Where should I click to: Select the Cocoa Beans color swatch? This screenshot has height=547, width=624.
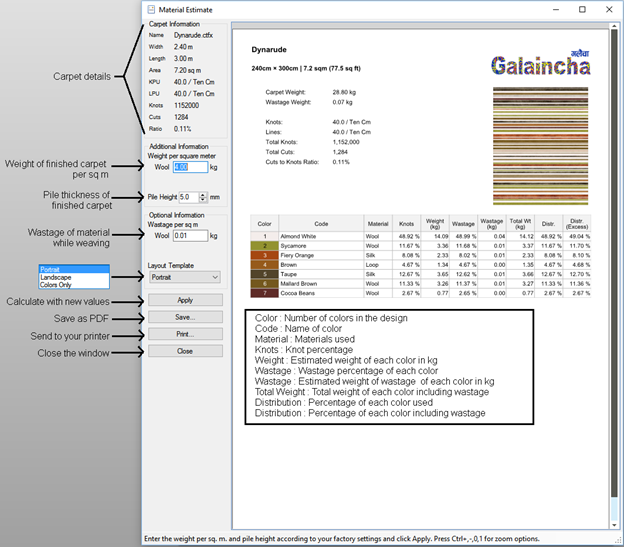coord(264,294)
